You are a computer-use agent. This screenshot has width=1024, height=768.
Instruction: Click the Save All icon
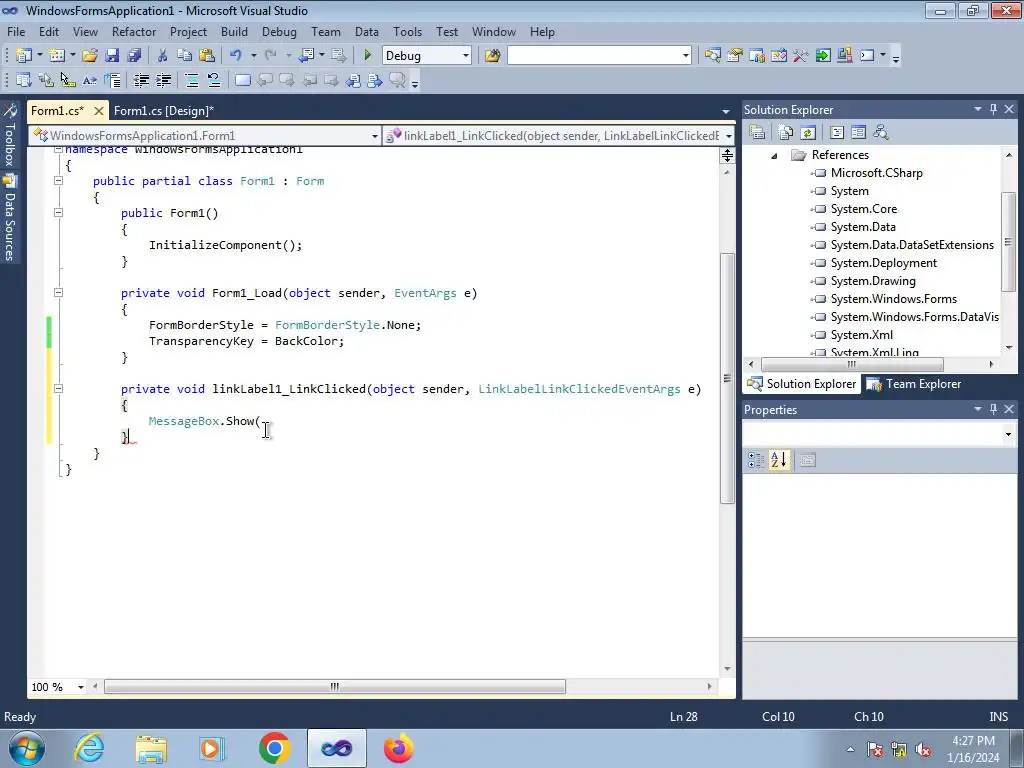coord(134,56)
